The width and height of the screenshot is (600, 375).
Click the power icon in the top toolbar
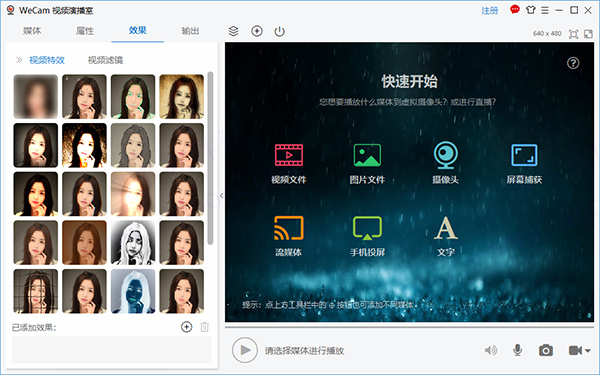[x=280, y=31]
